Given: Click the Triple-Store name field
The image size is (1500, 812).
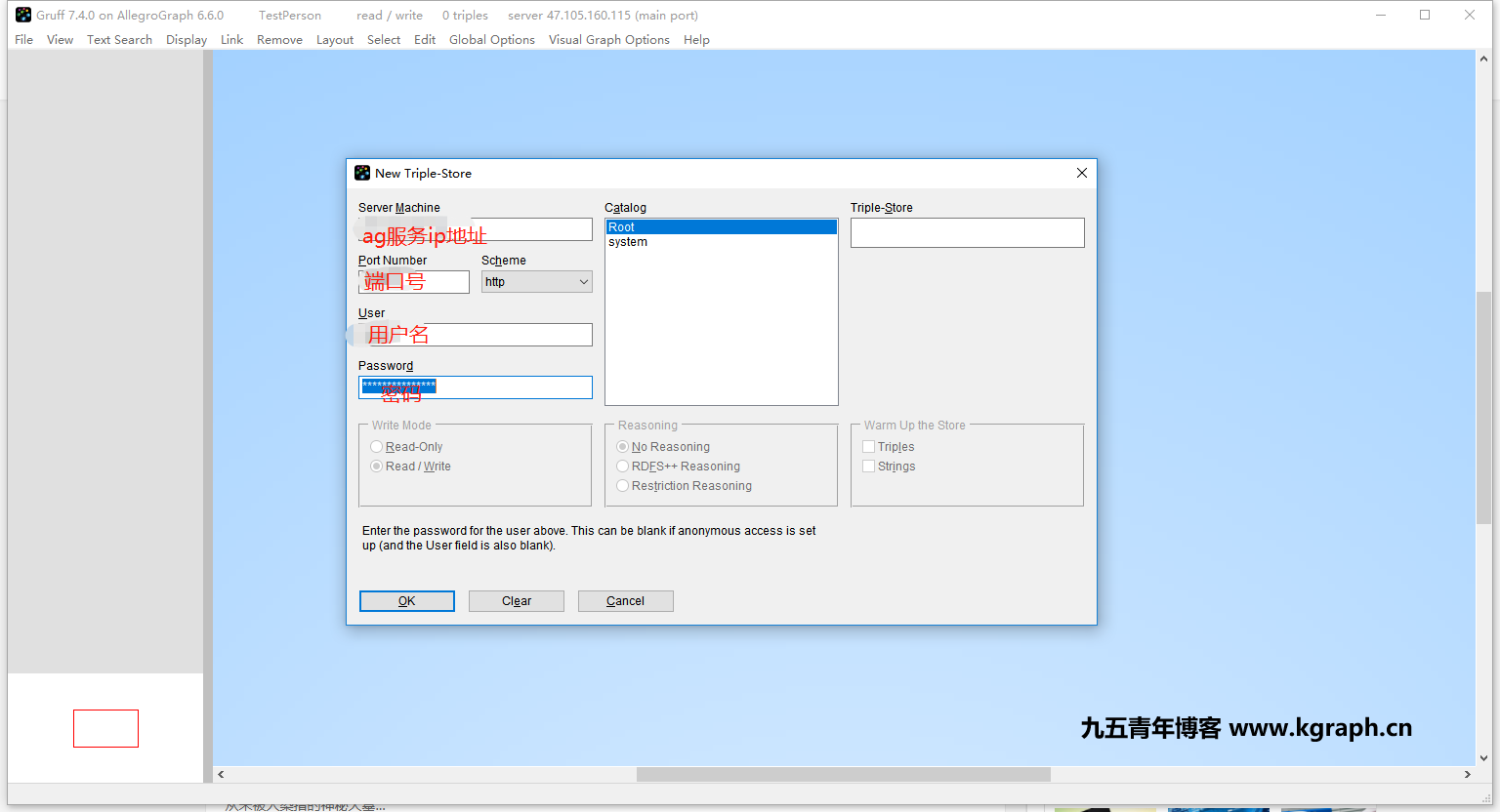Looking at the screenshot, I should point(968,232).
